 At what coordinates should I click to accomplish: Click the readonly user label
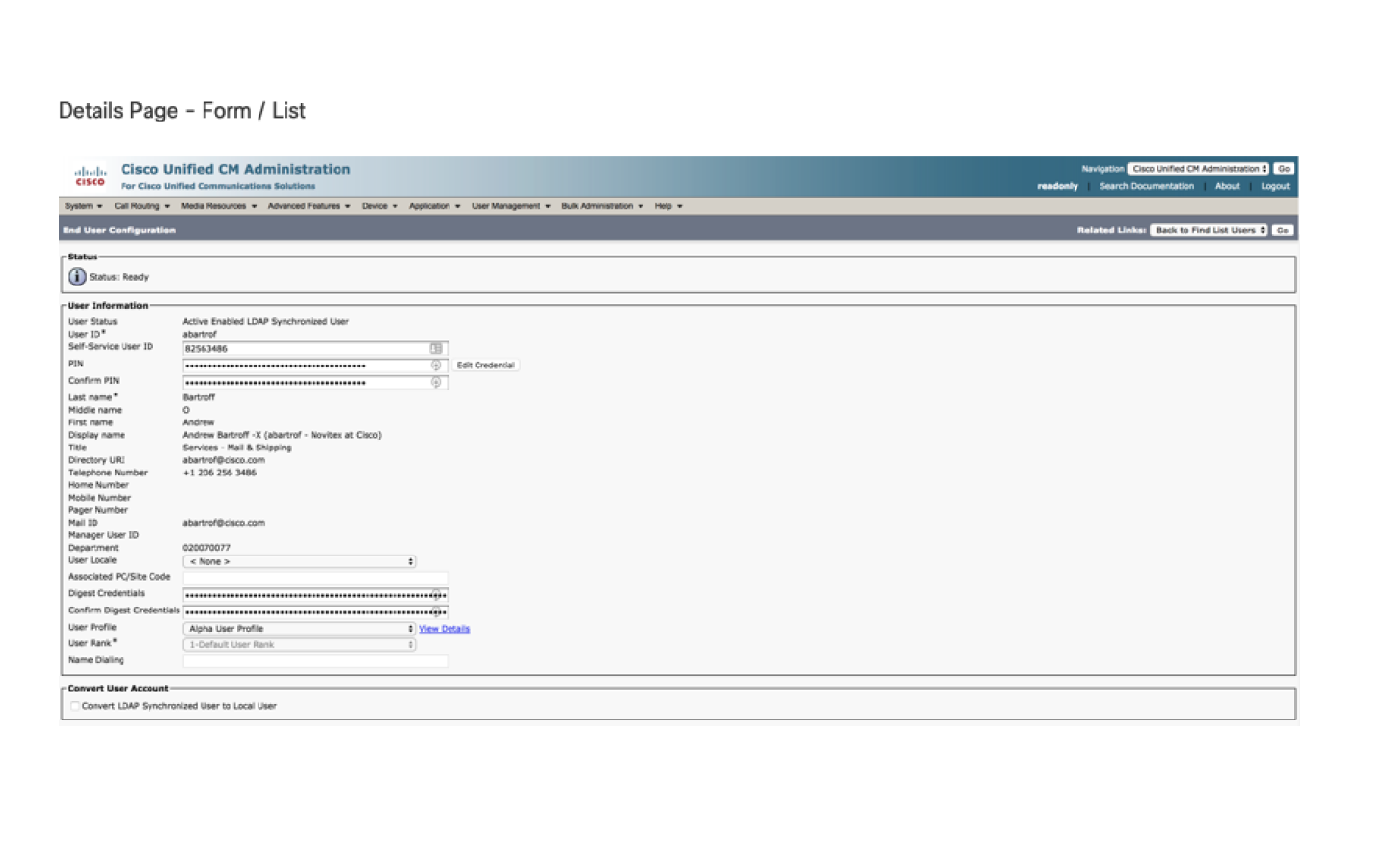tap(1057, 186)
